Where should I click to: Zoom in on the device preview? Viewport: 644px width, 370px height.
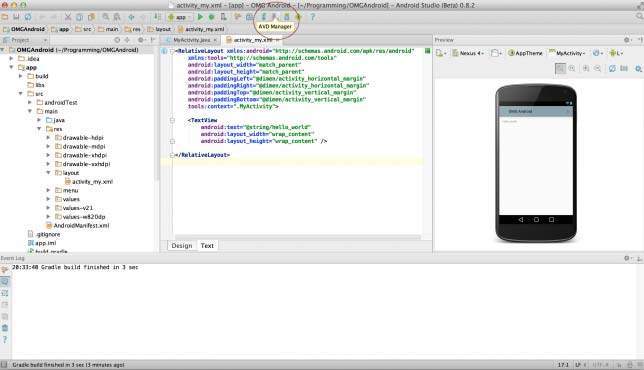[x=586, y=69]
